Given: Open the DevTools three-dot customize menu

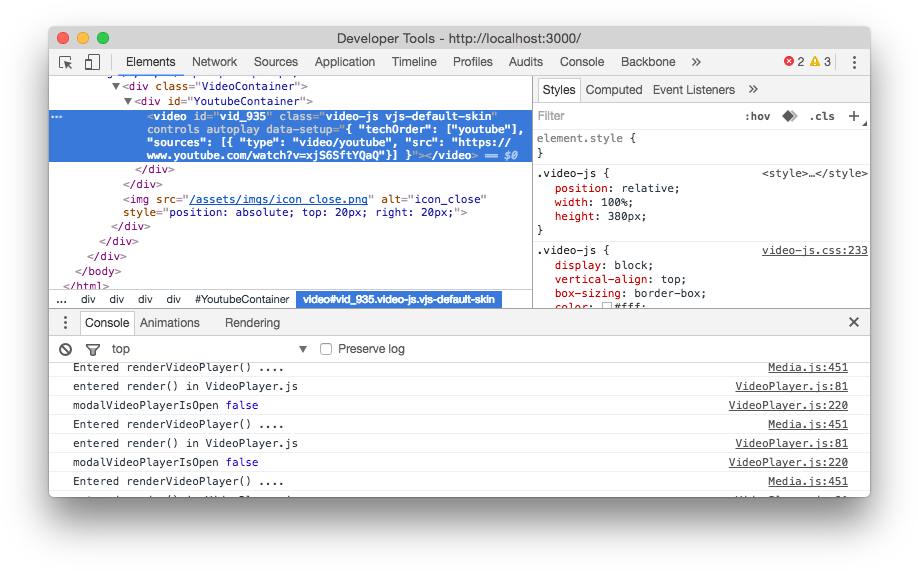Looking at the screenshot, I should [x=854, y=62].
